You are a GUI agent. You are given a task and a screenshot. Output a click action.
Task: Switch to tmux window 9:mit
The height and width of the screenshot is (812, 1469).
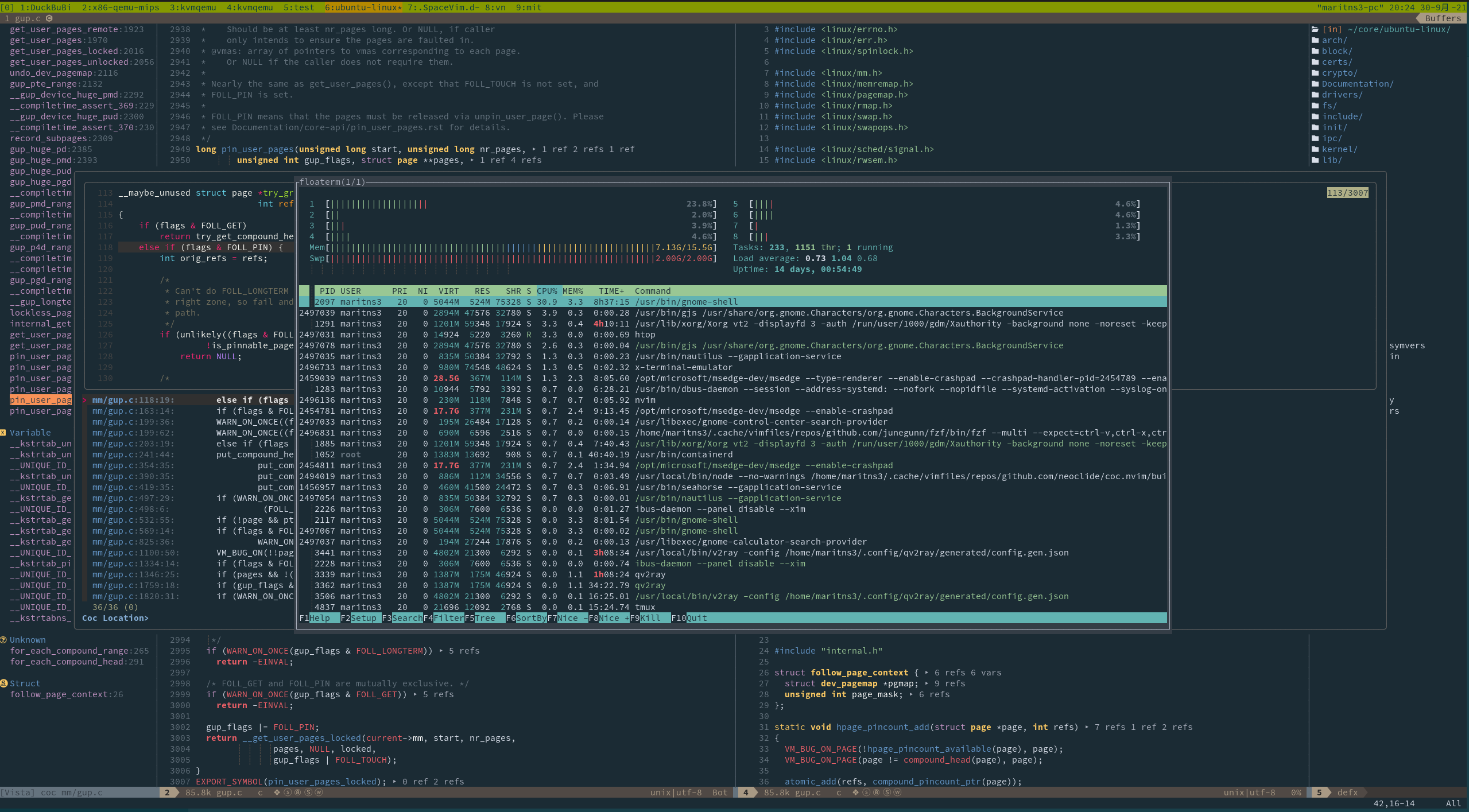(x=529, y=7)
